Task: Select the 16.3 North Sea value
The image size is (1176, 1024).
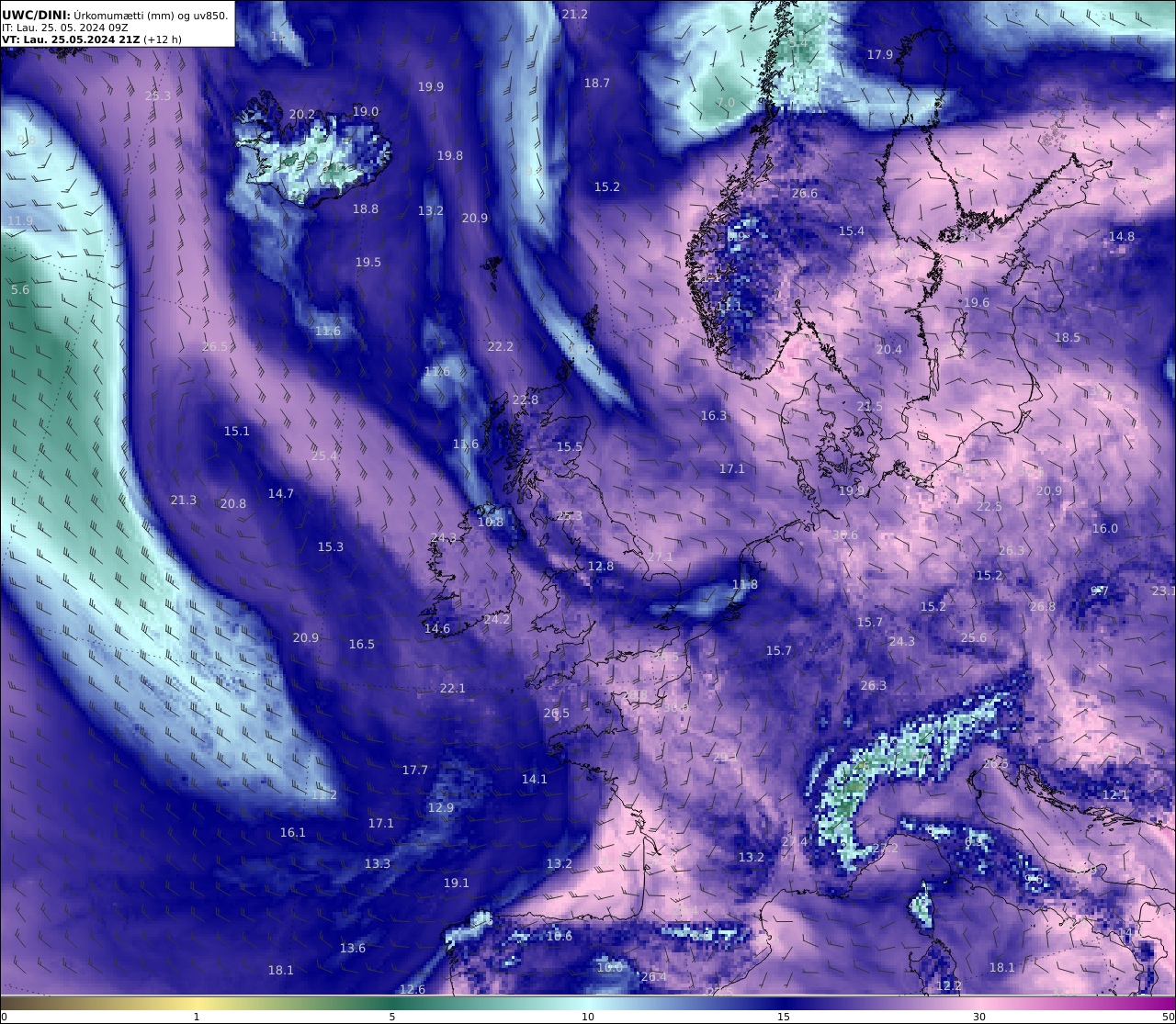Action: (x=714, y=415)
